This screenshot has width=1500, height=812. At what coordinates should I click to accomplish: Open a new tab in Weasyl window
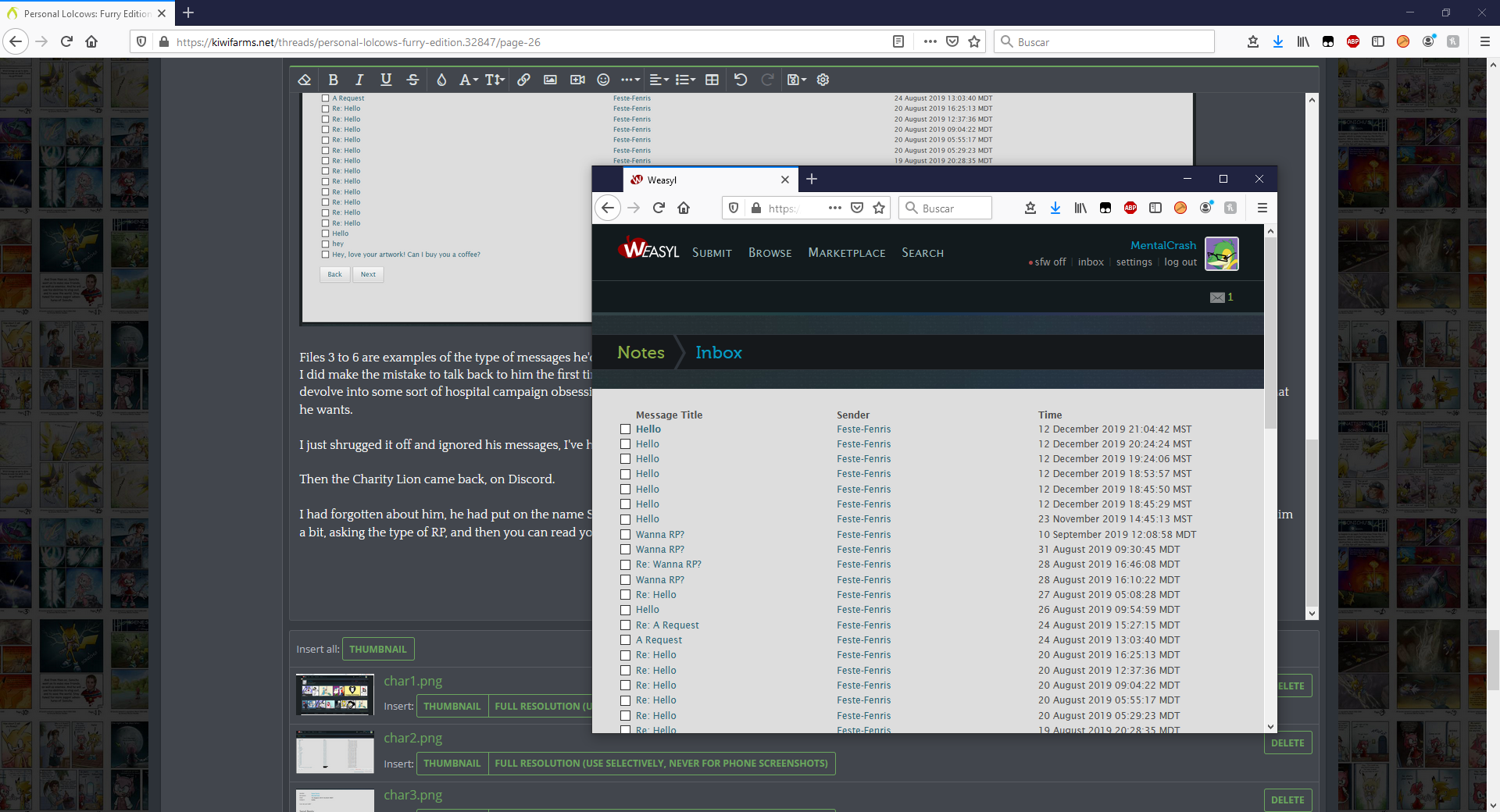coord(812,179)
